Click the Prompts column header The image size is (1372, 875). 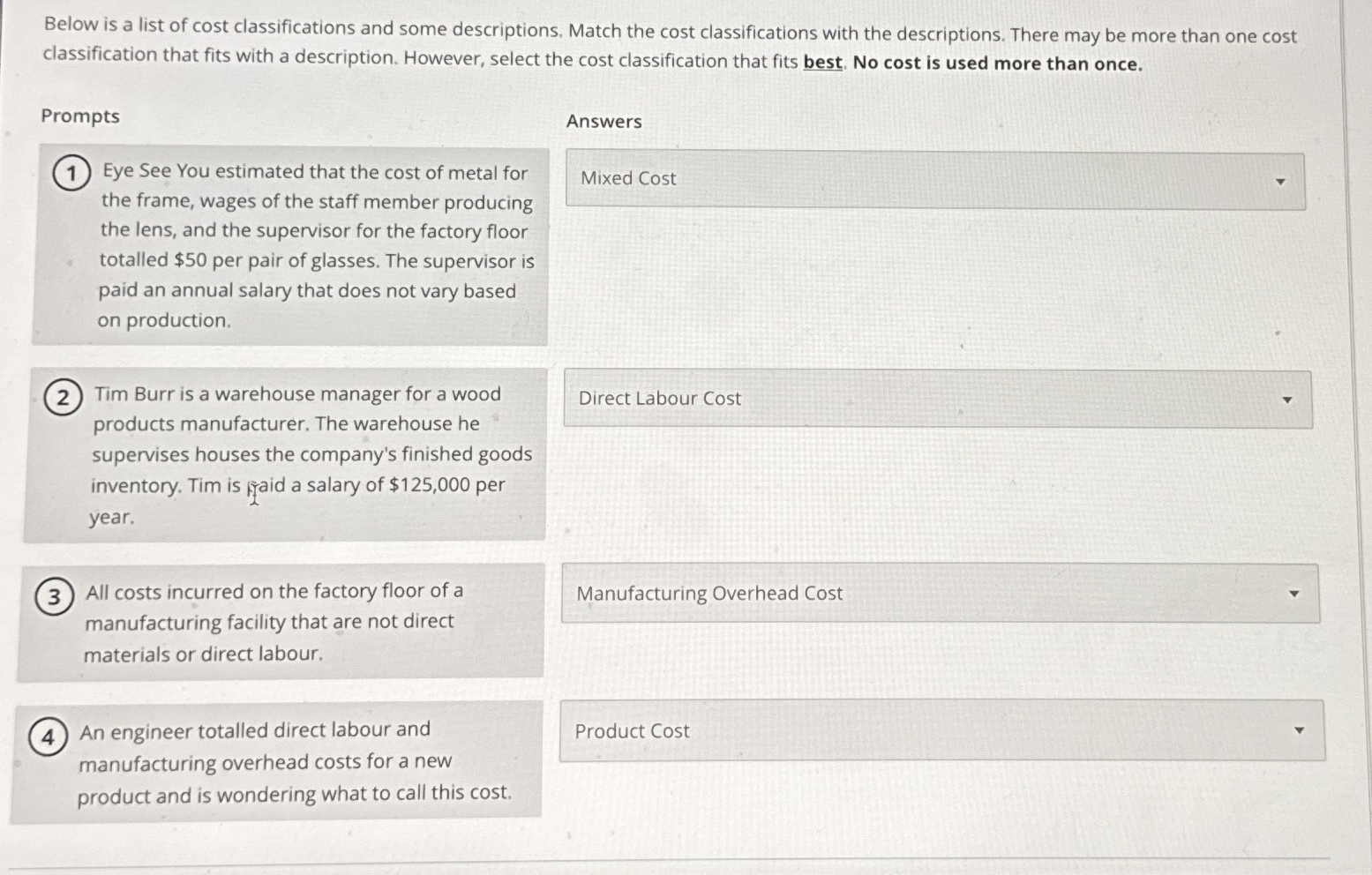coord(81,116)
